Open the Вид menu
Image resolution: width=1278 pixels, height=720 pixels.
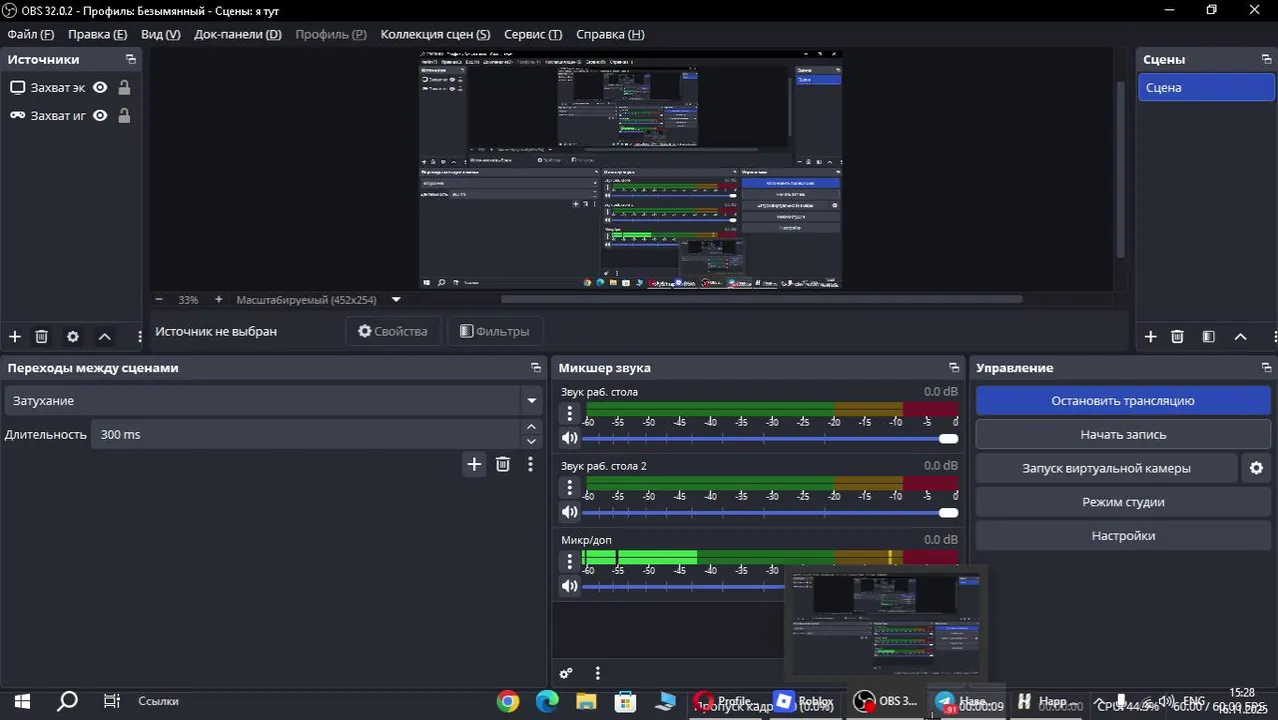[x=160, y=34]
